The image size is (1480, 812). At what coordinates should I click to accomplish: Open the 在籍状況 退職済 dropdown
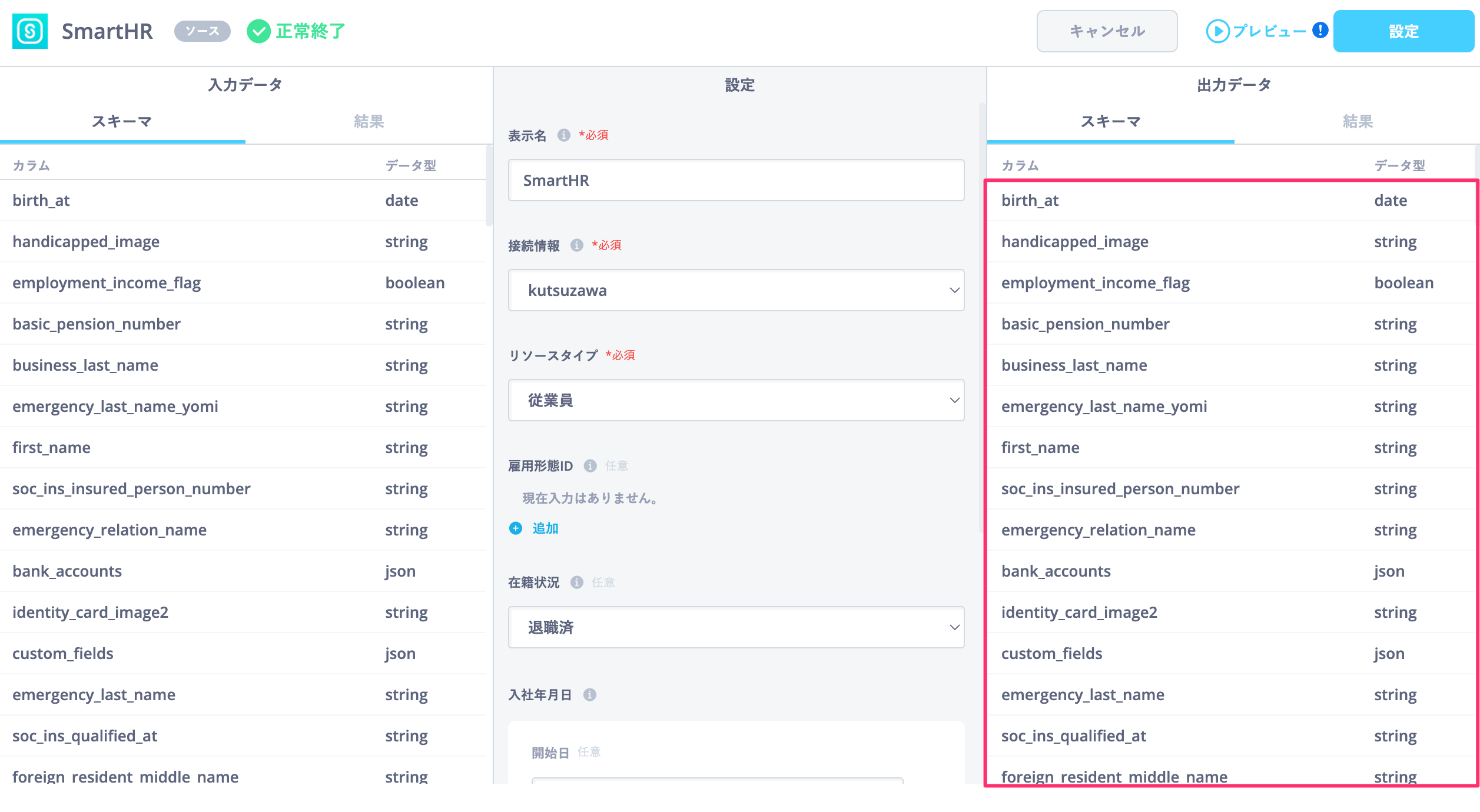(736, 627)
